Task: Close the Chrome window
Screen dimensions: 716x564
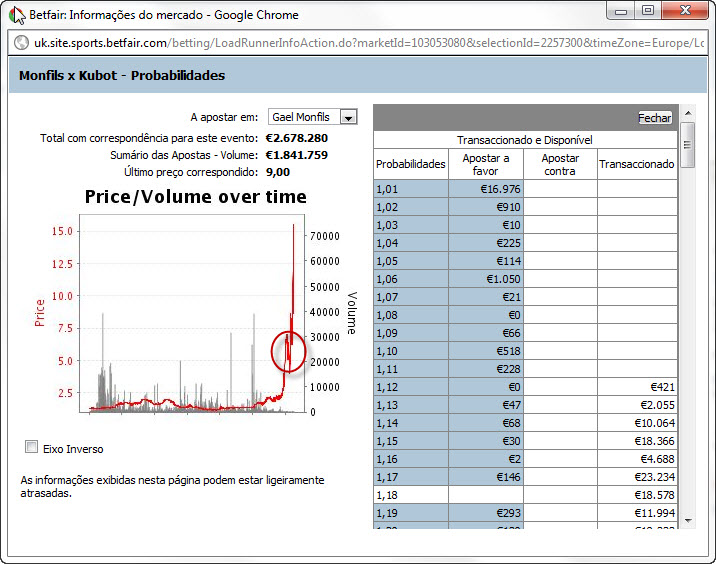Action: click(685, 11)
